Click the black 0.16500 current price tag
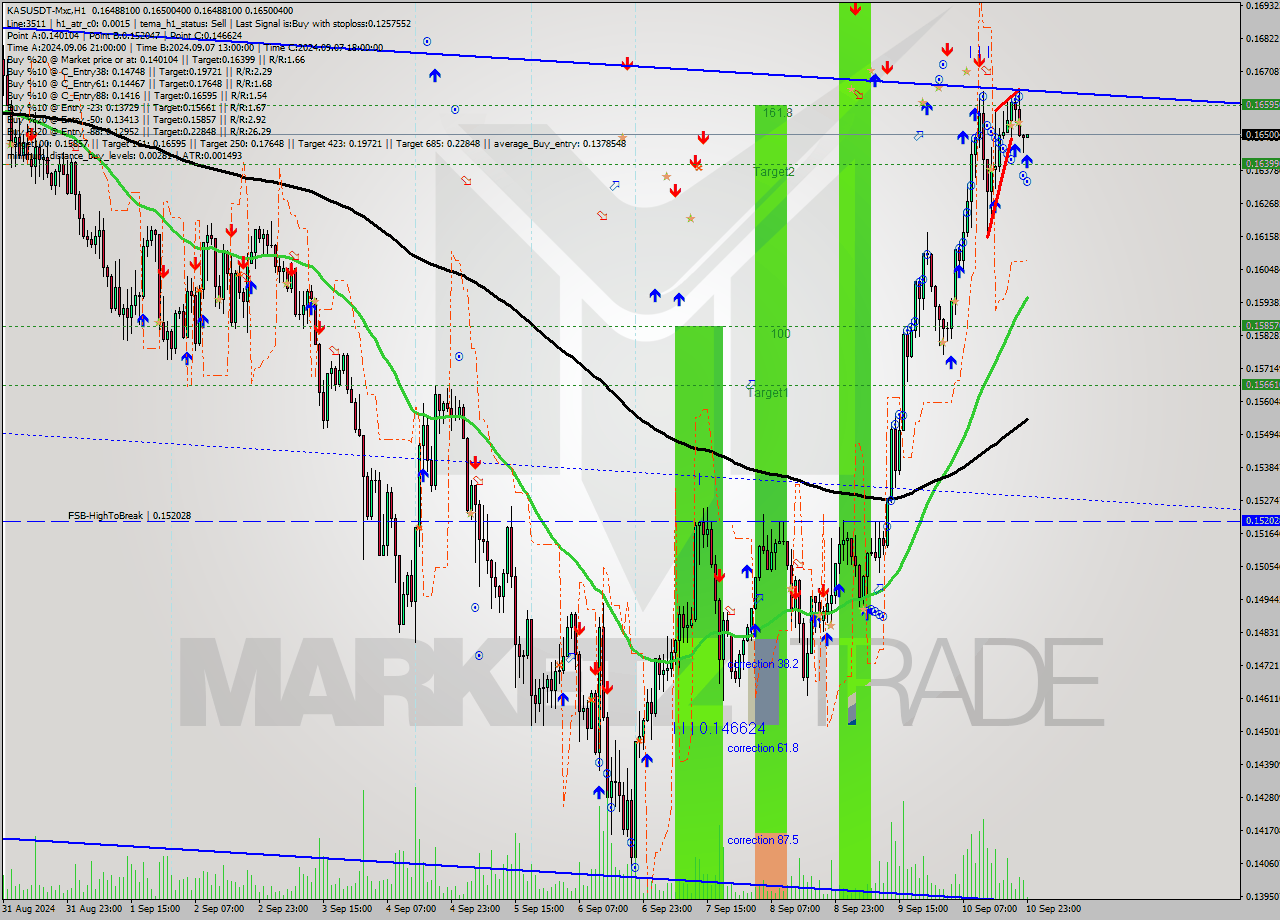Screen dimensions: 1280x920 (x=1260, y=134)
